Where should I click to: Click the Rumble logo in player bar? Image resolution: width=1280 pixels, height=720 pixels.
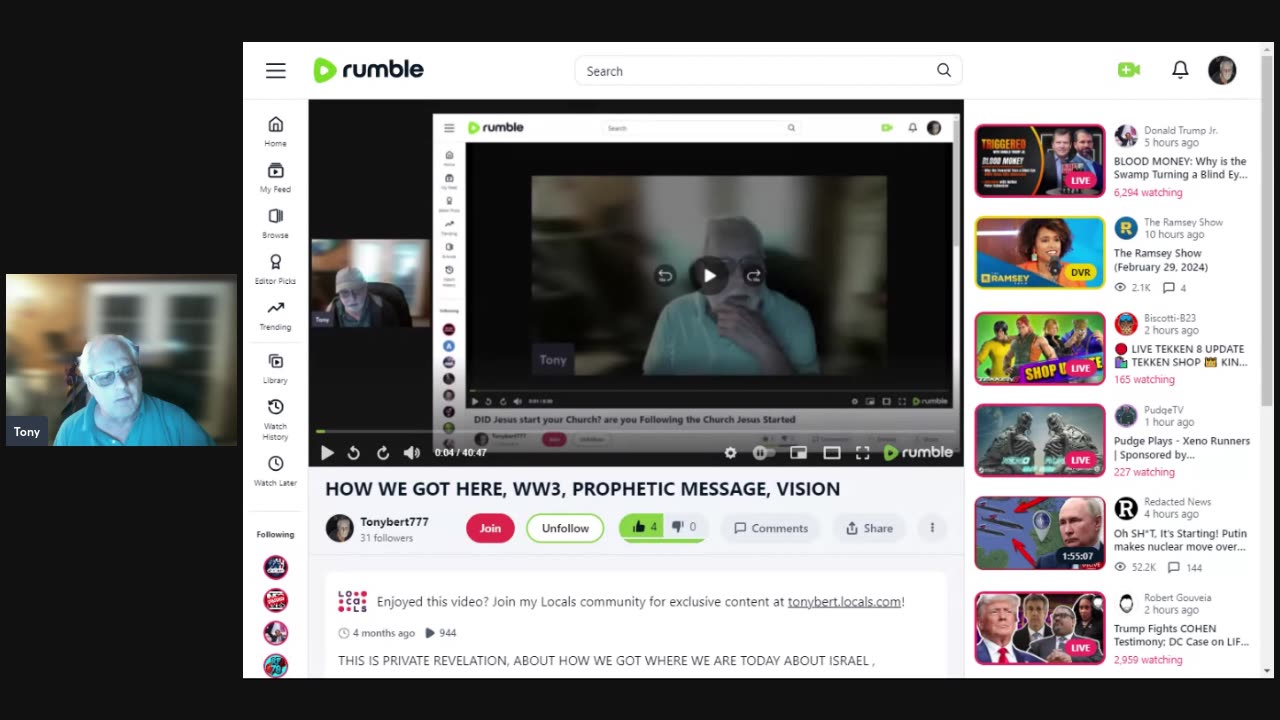[x=918, y=452]
